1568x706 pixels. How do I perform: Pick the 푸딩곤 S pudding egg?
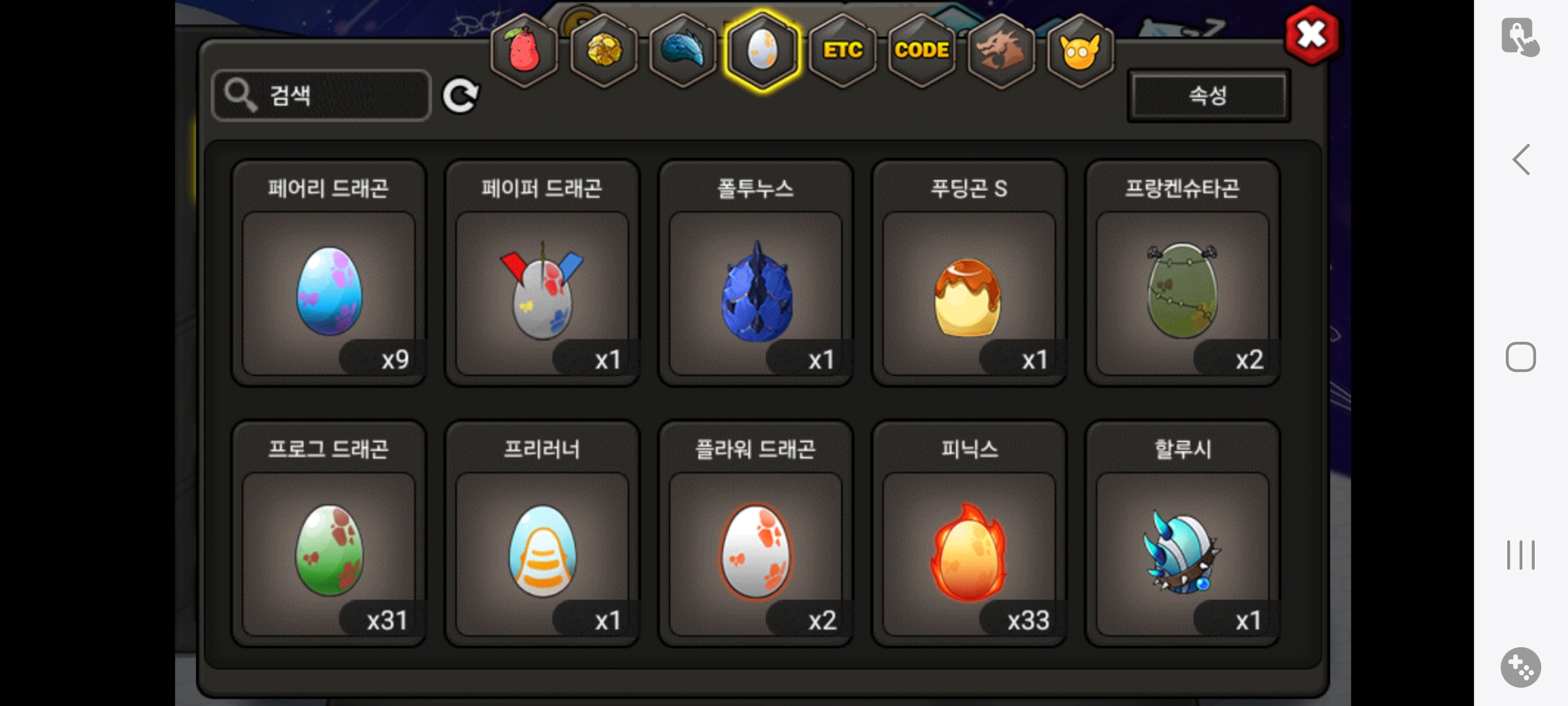coord(969,273)
